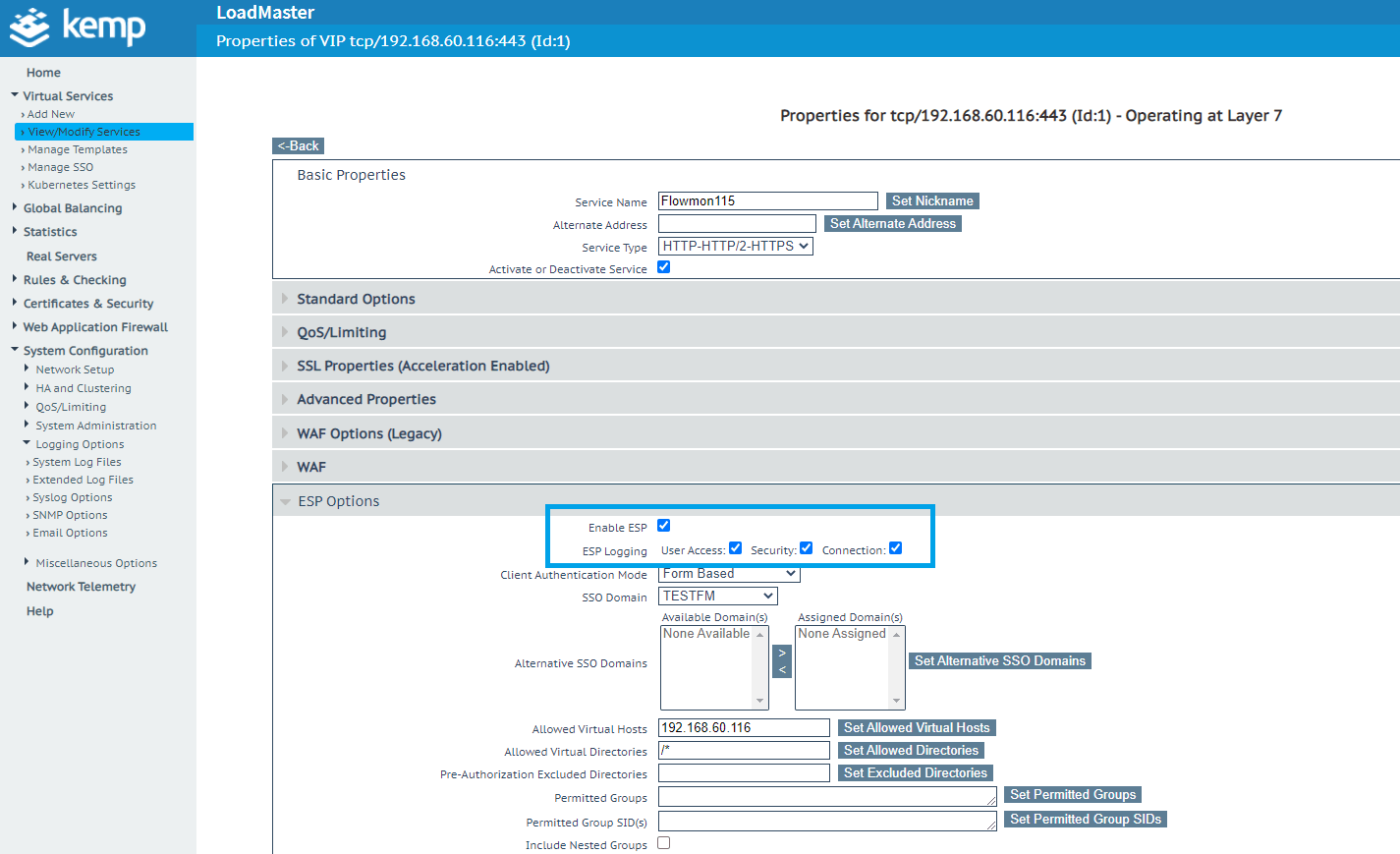Click the Alternate Address input field
This screenshot has width=1400, height=854.
[x=737, y=224]
